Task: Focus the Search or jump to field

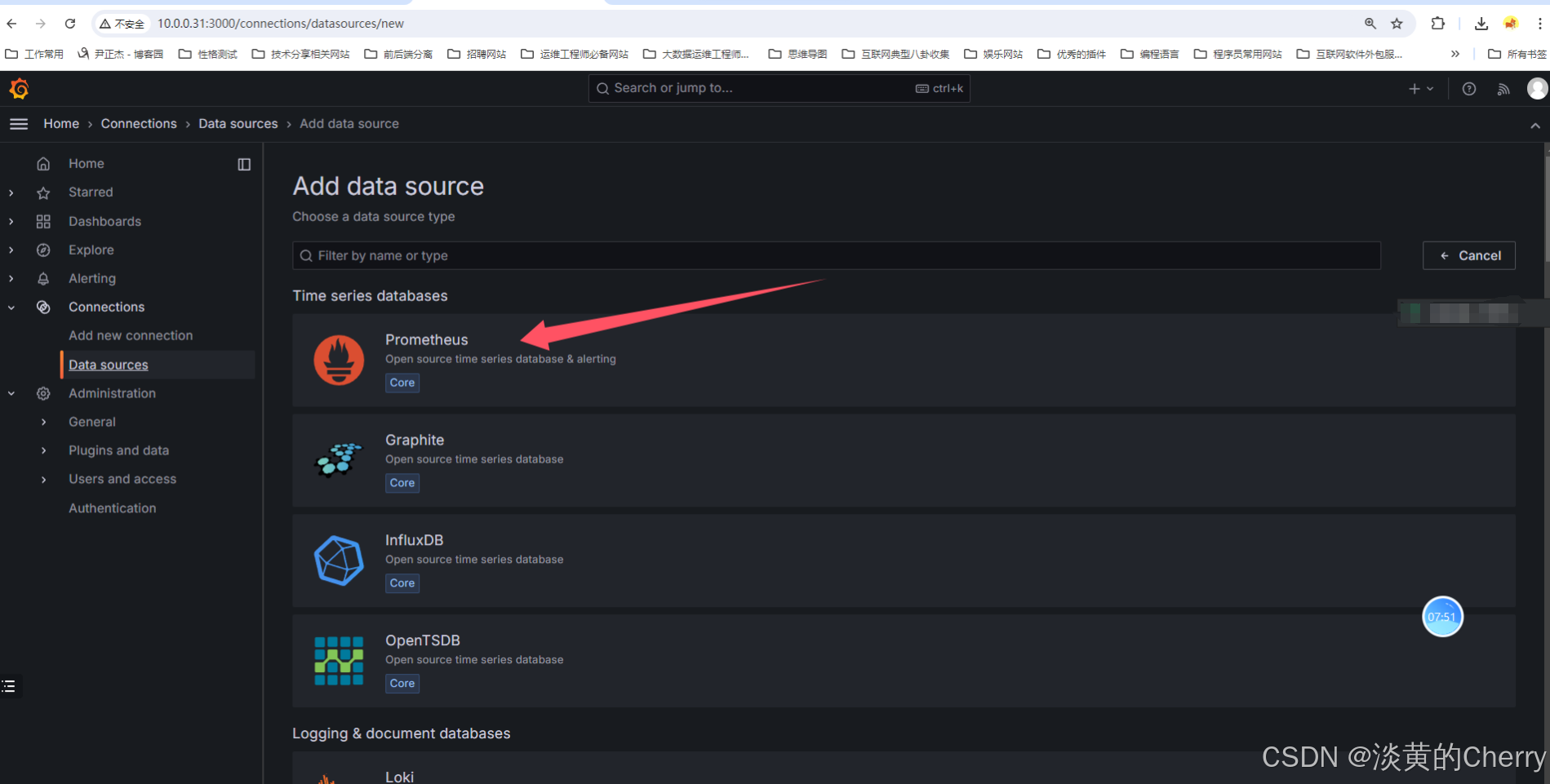Action: (779, 88)
